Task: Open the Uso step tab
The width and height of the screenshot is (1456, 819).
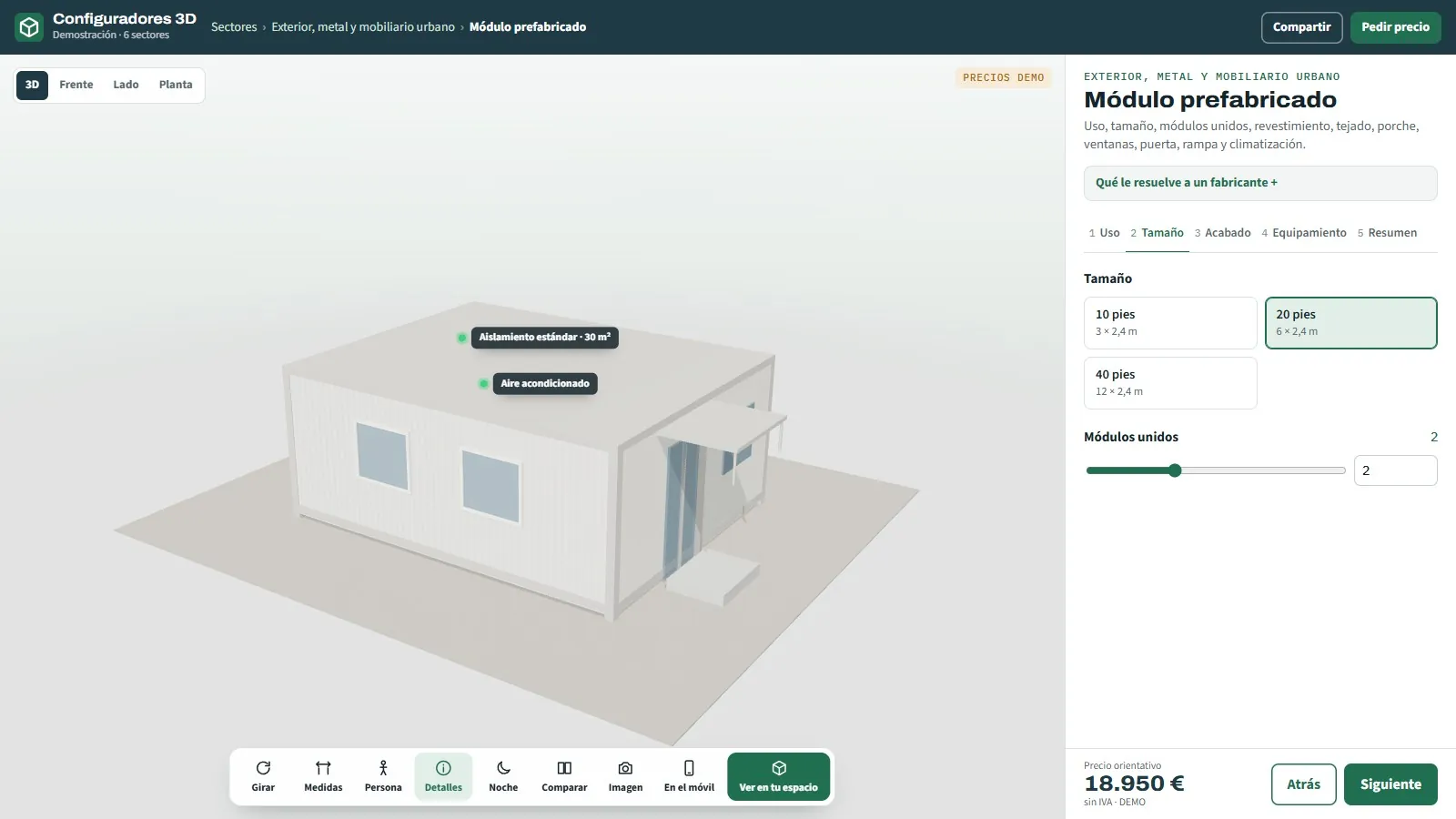Action: [1104, 233]
